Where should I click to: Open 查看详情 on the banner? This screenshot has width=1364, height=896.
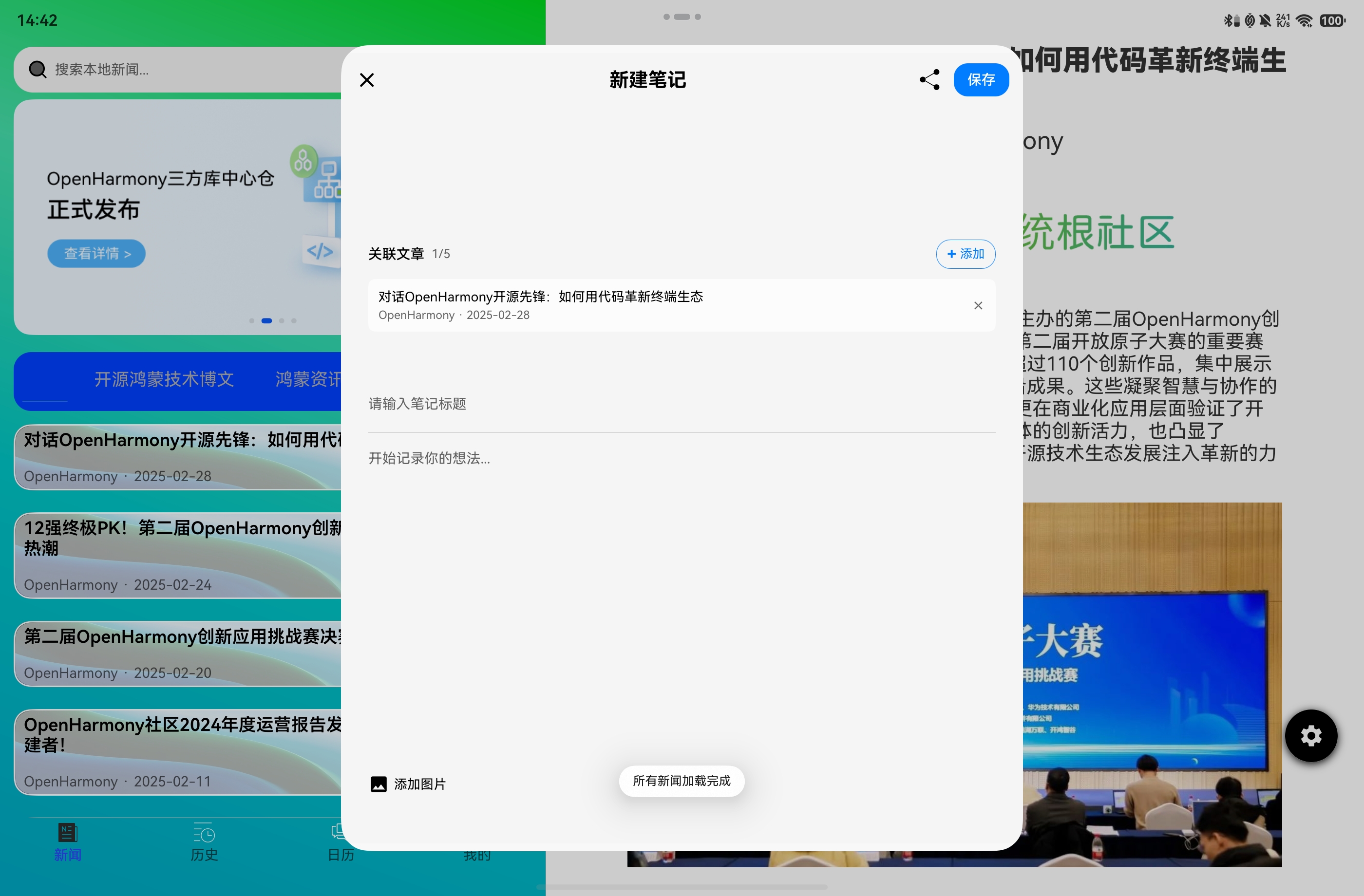pos(96,253)
